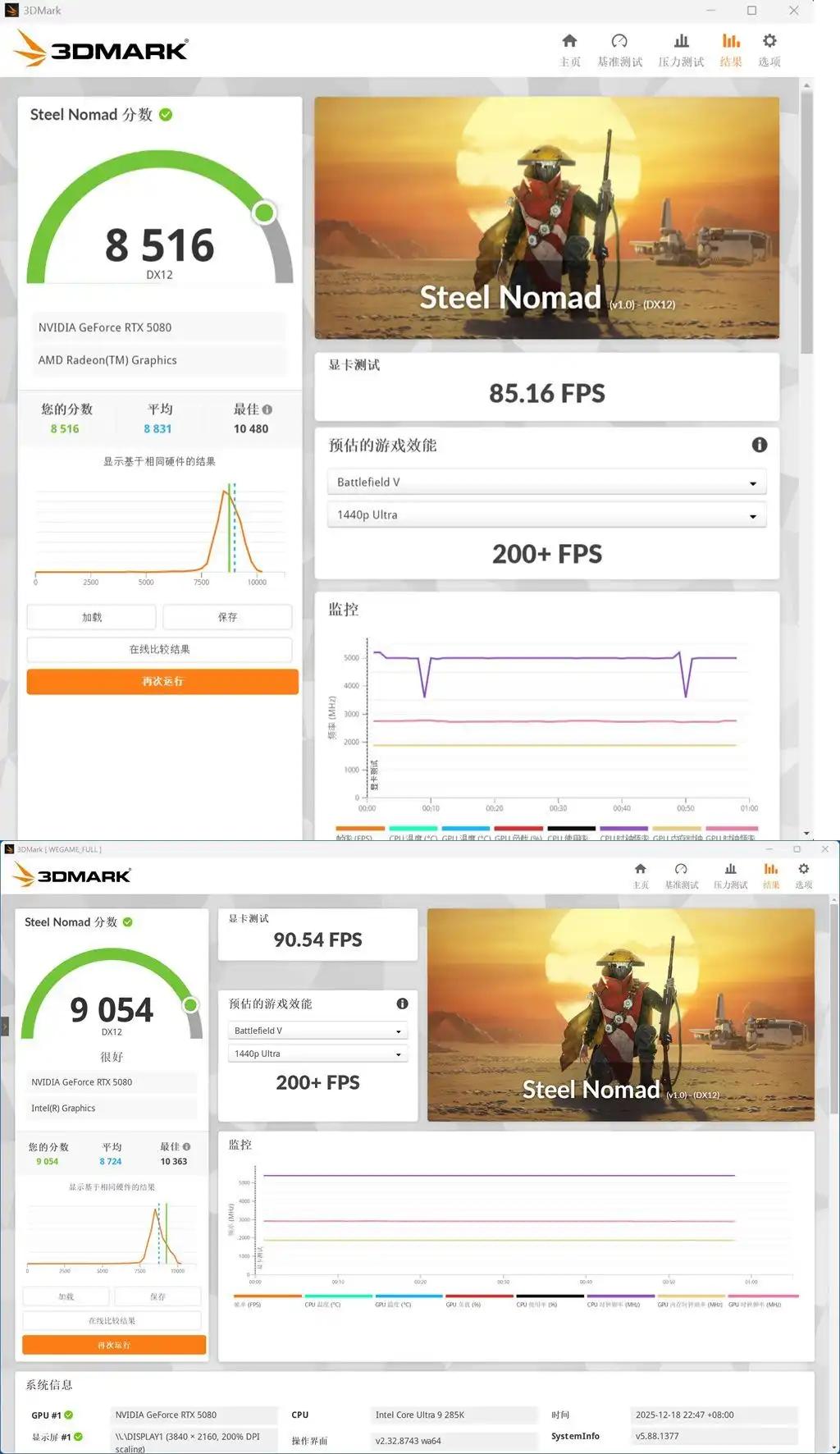840x1454 pixels.
Task: Click the info icon beside 预估的游戏效能 in upper window
Action: click(x=760, y=445)
